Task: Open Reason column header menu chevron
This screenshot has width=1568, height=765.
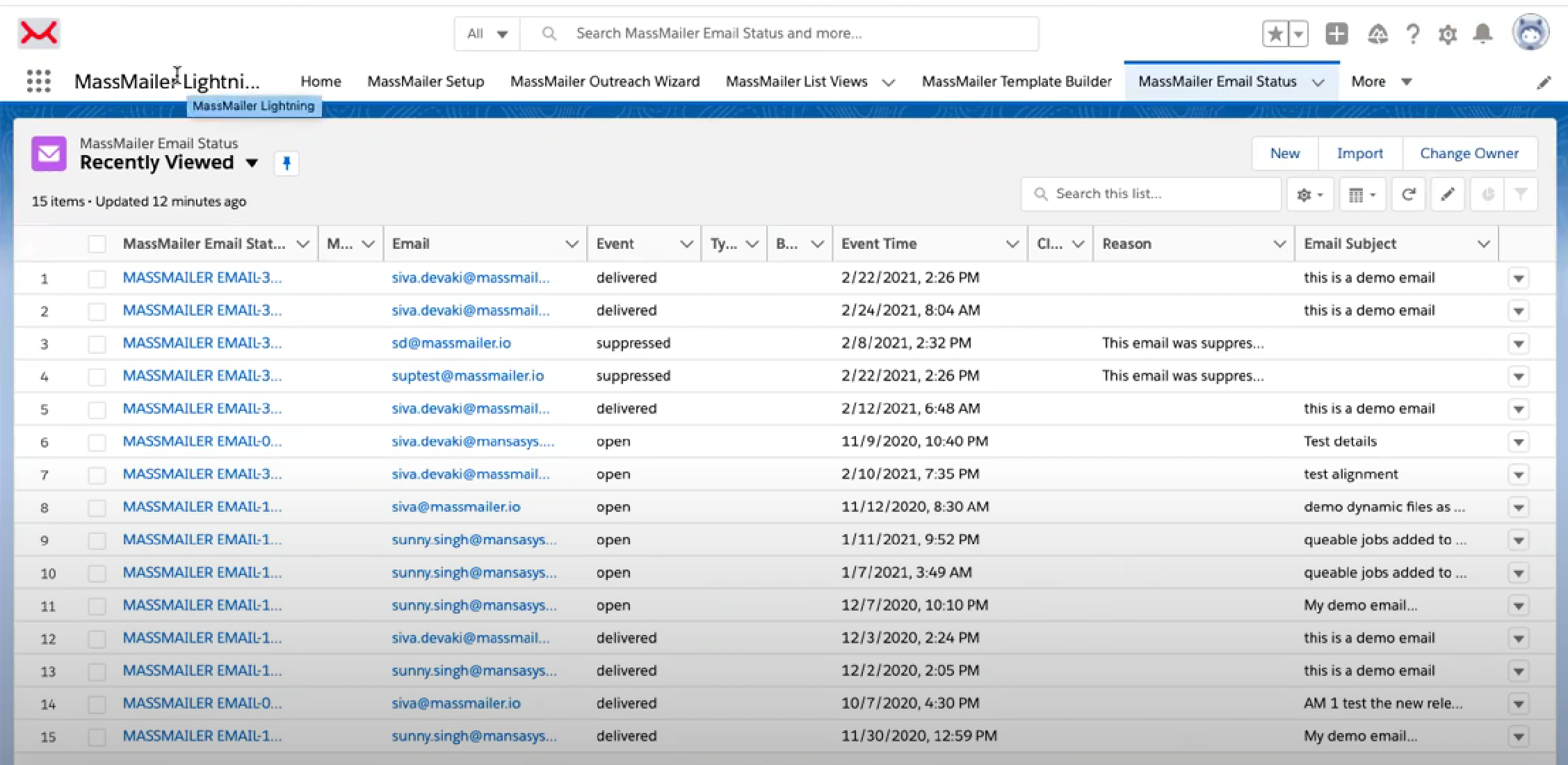Action: tap(1279, 244)
